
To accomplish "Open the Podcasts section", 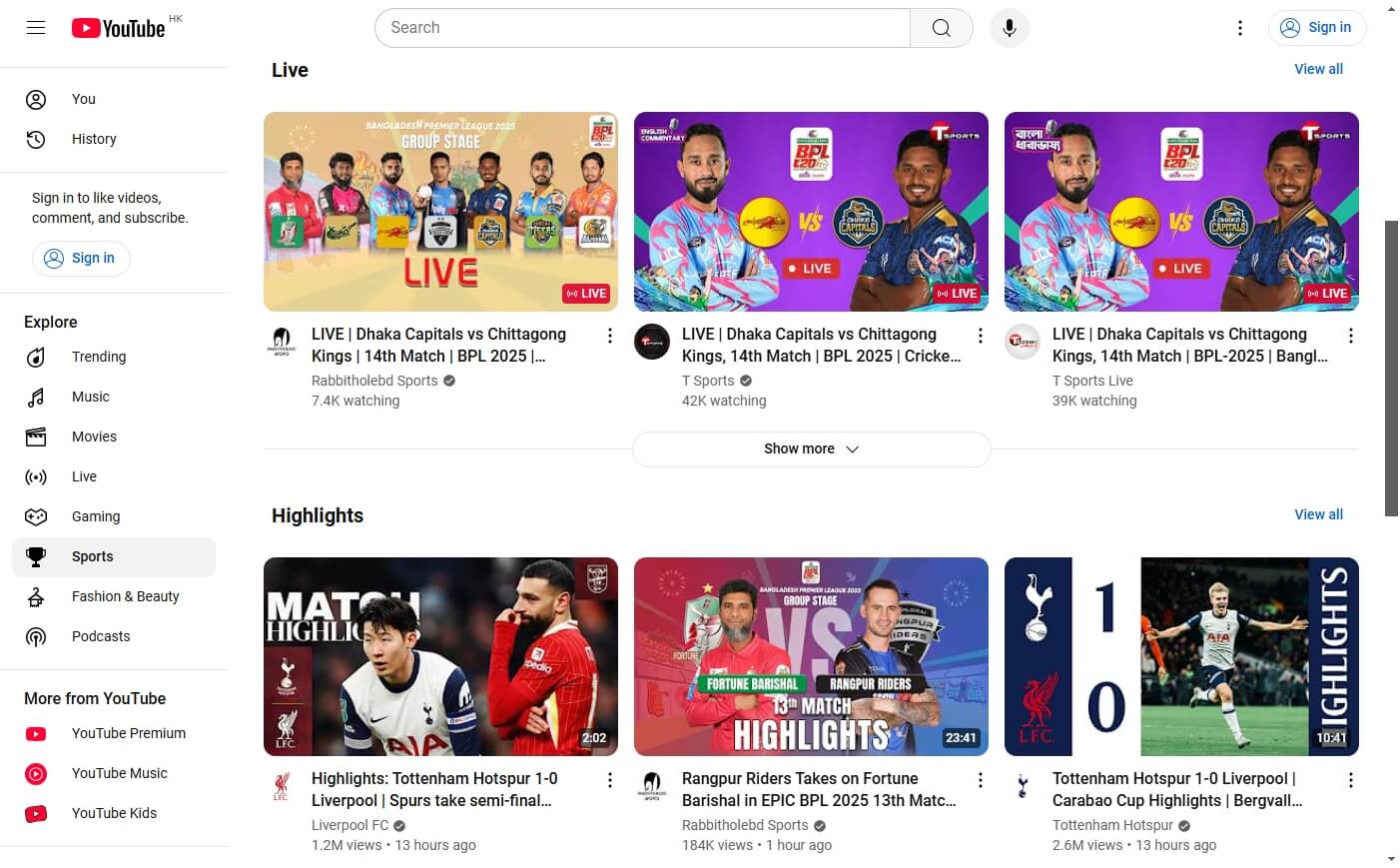I will (101, 636).
